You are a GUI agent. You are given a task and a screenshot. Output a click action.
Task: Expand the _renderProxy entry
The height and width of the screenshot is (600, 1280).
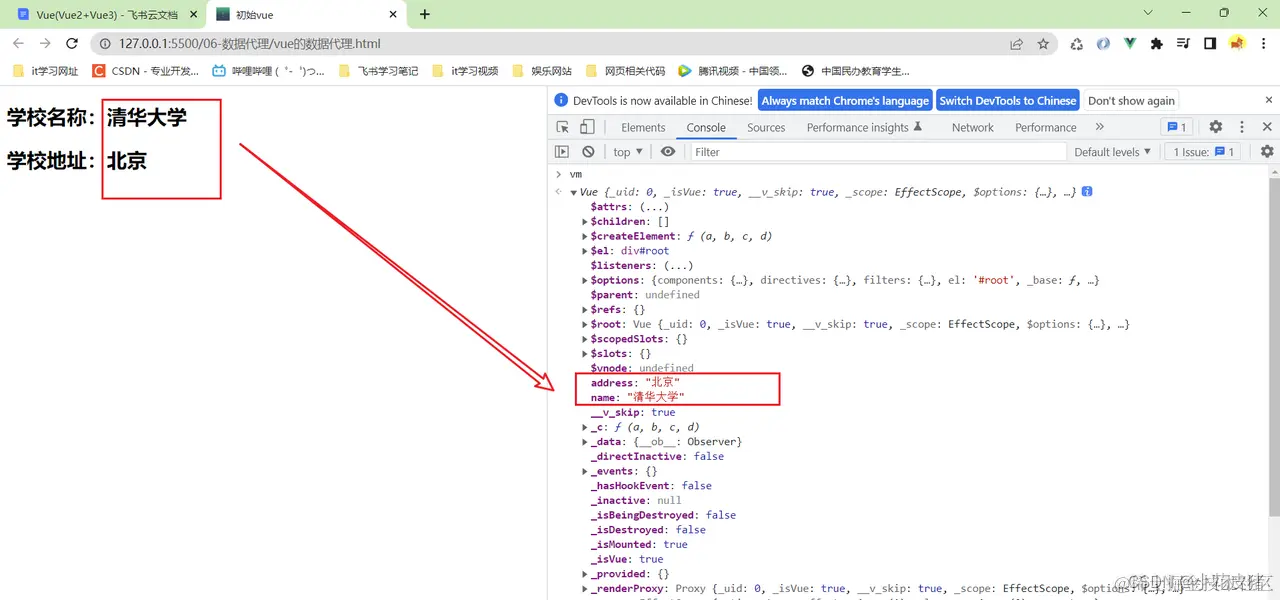(585, 589)
